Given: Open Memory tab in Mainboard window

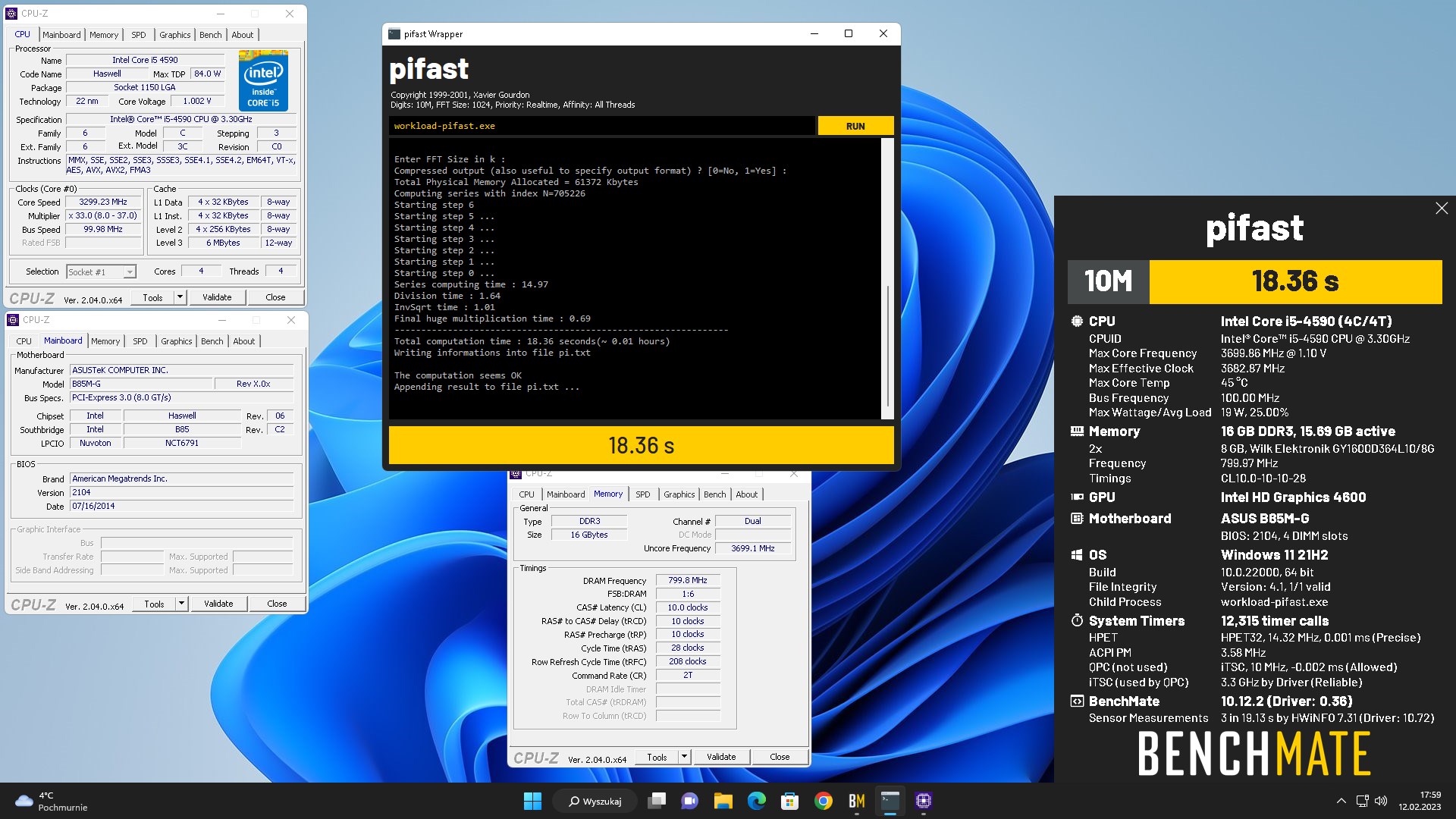Looking at the screenshot, I should 105,341.
